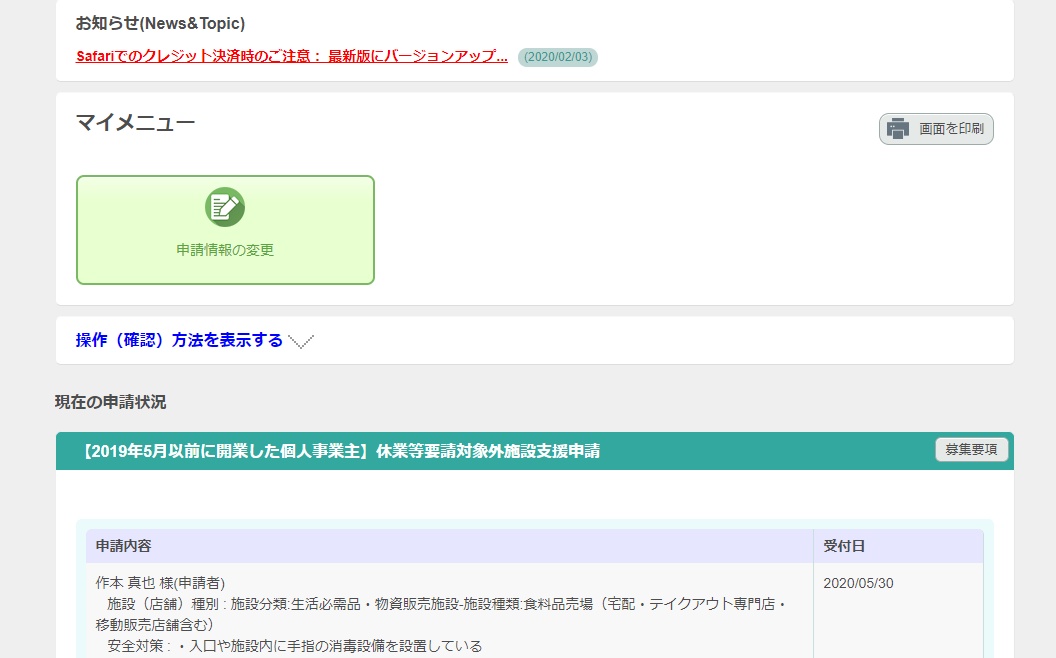Click the green edit-document icon
The image size is (1056, 658).
tap(225, 207)
